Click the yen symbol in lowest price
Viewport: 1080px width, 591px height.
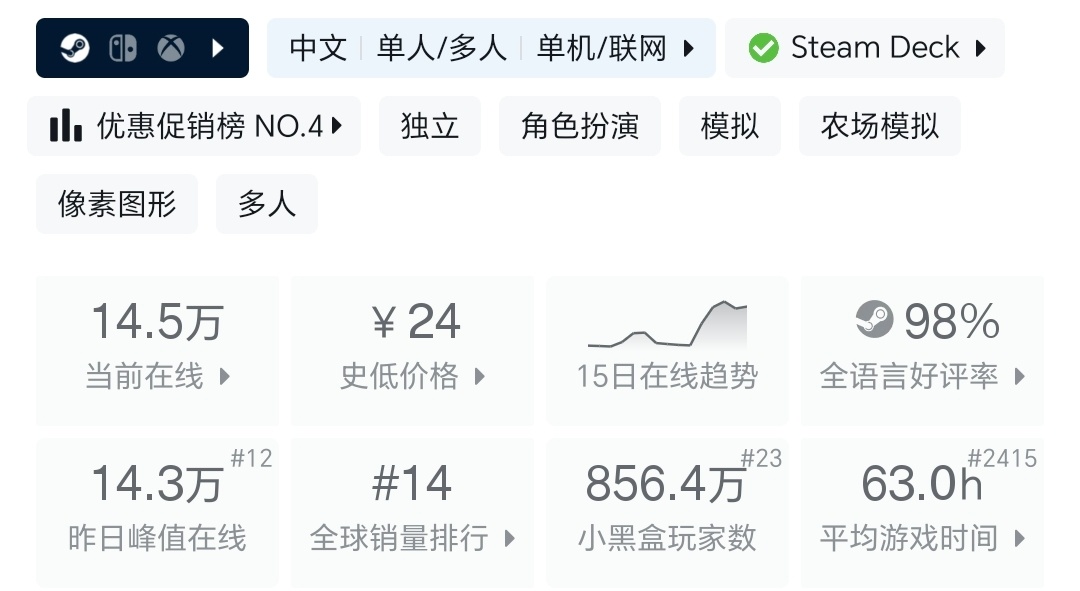385,322
